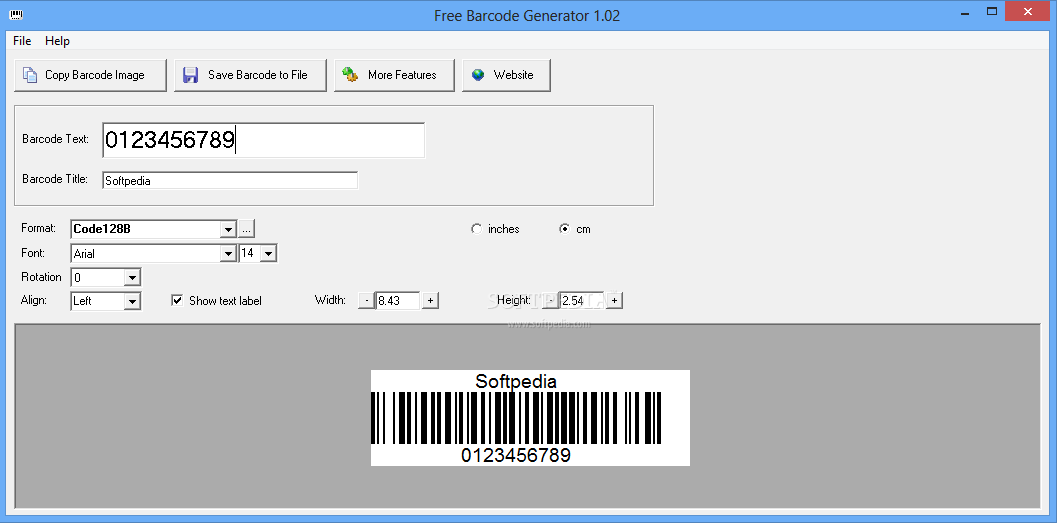Click Save Barcode to File
This screenshot has height=523, width=1057.
click(250, 75)
